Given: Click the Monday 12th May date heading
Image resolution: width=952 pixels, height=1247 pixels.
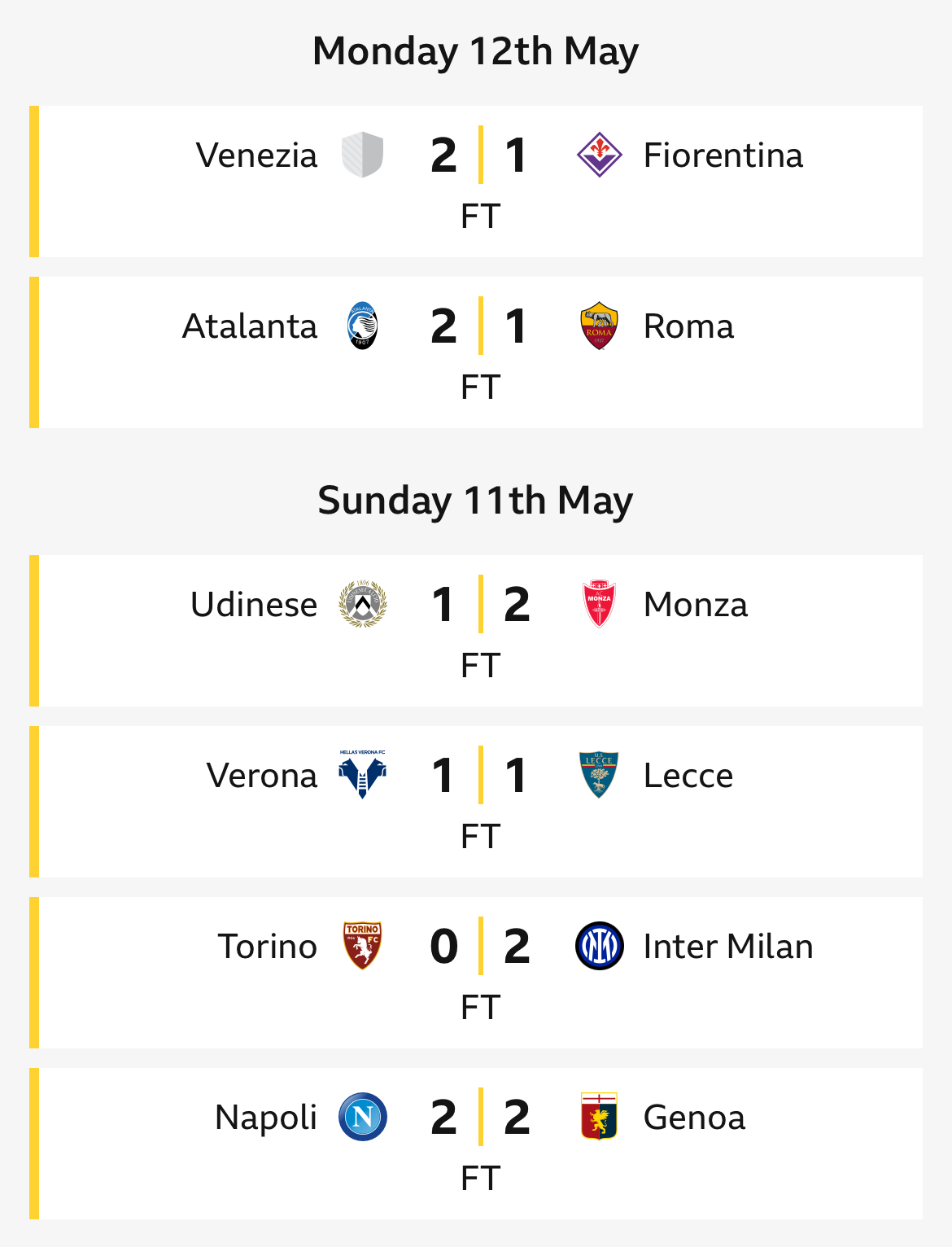Looking at the screenshot, I should (476, 51).
